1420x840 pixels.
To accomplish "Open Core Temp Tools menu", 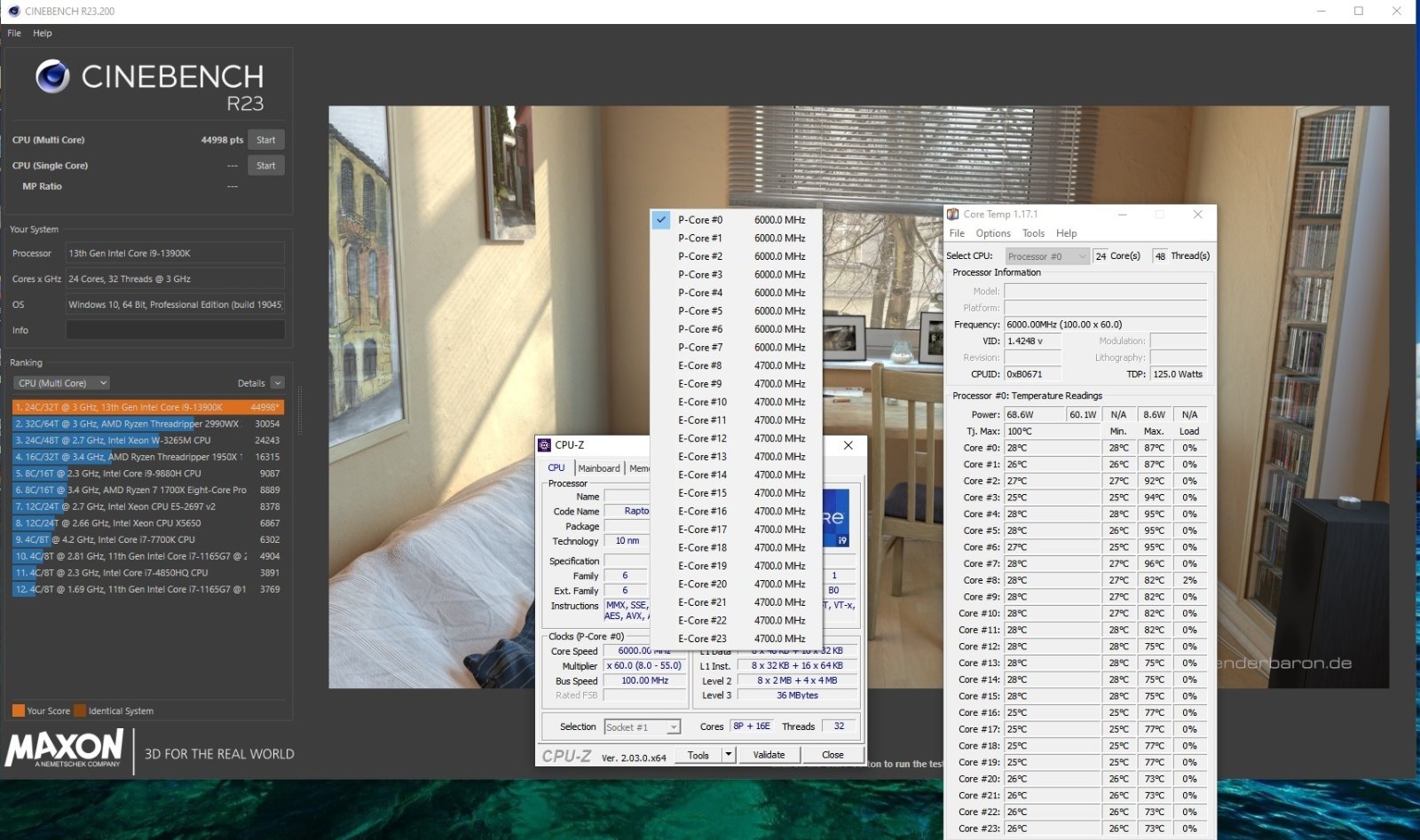I will (x=1033, y=233).
